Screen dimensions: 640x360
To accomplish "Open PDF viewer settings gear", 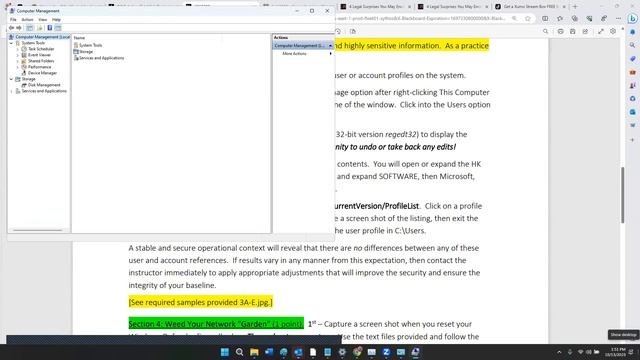I will click(x=613, y=31).
